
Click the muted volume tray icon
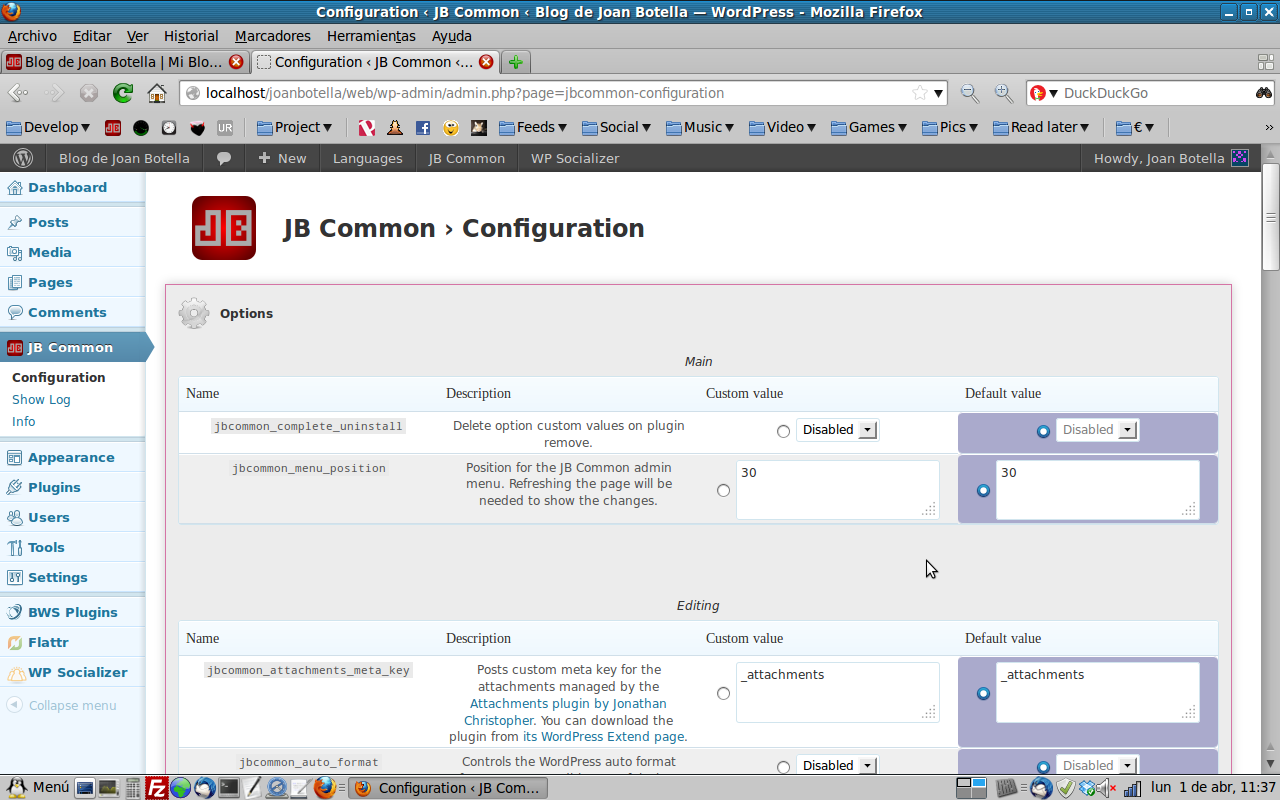tap(1107, 788)
